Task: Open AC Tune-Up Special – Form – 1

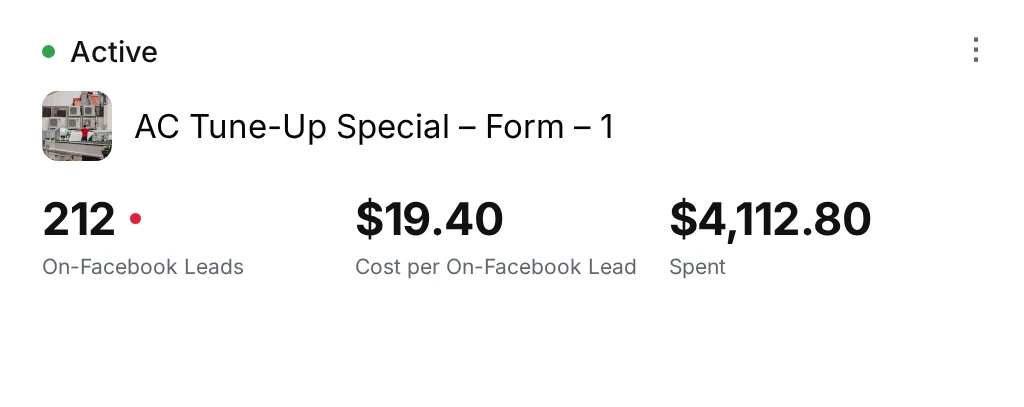Action: tap(374, 127)
